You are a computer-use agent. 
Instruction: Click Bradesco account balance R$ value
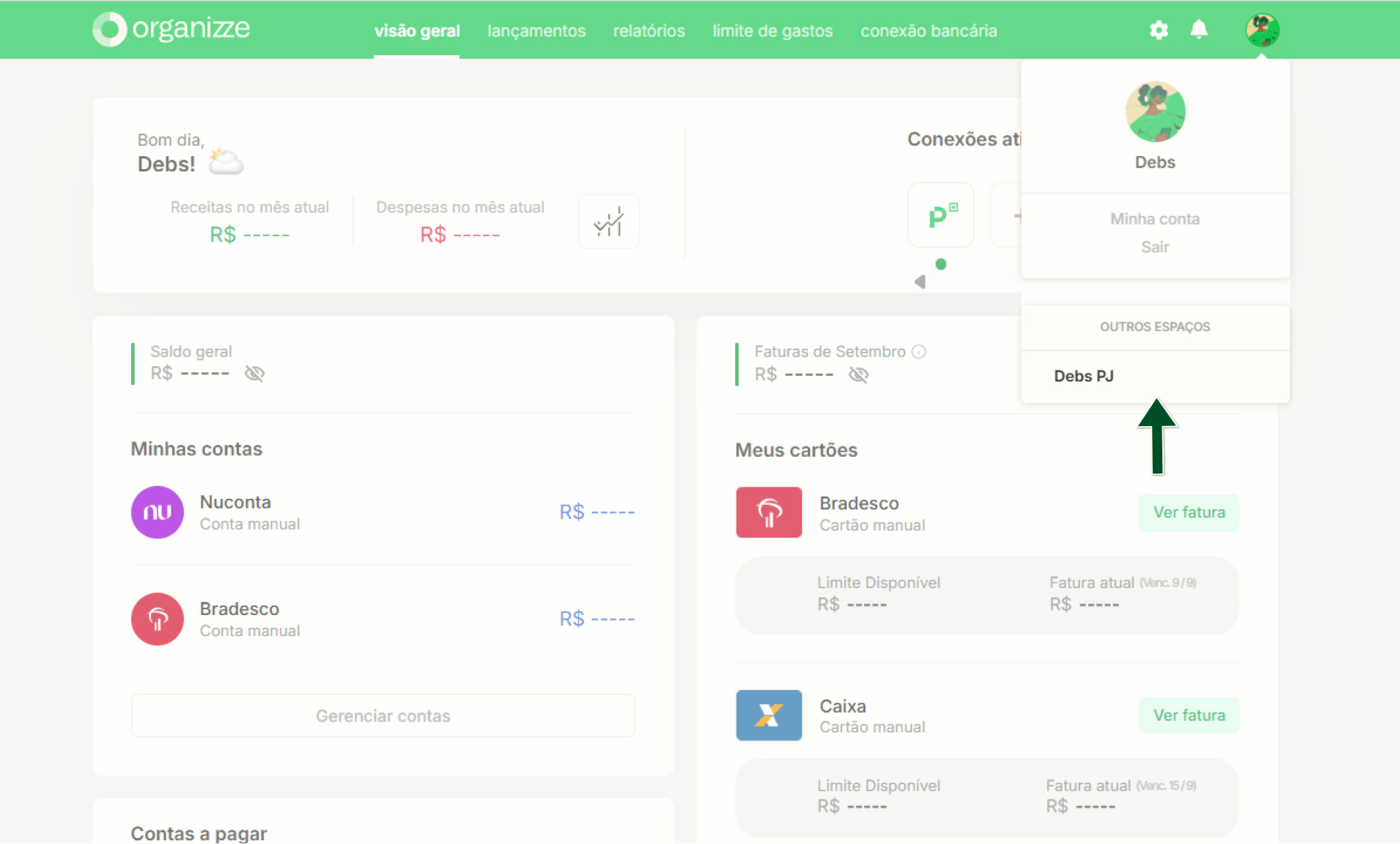coord(597,619)
